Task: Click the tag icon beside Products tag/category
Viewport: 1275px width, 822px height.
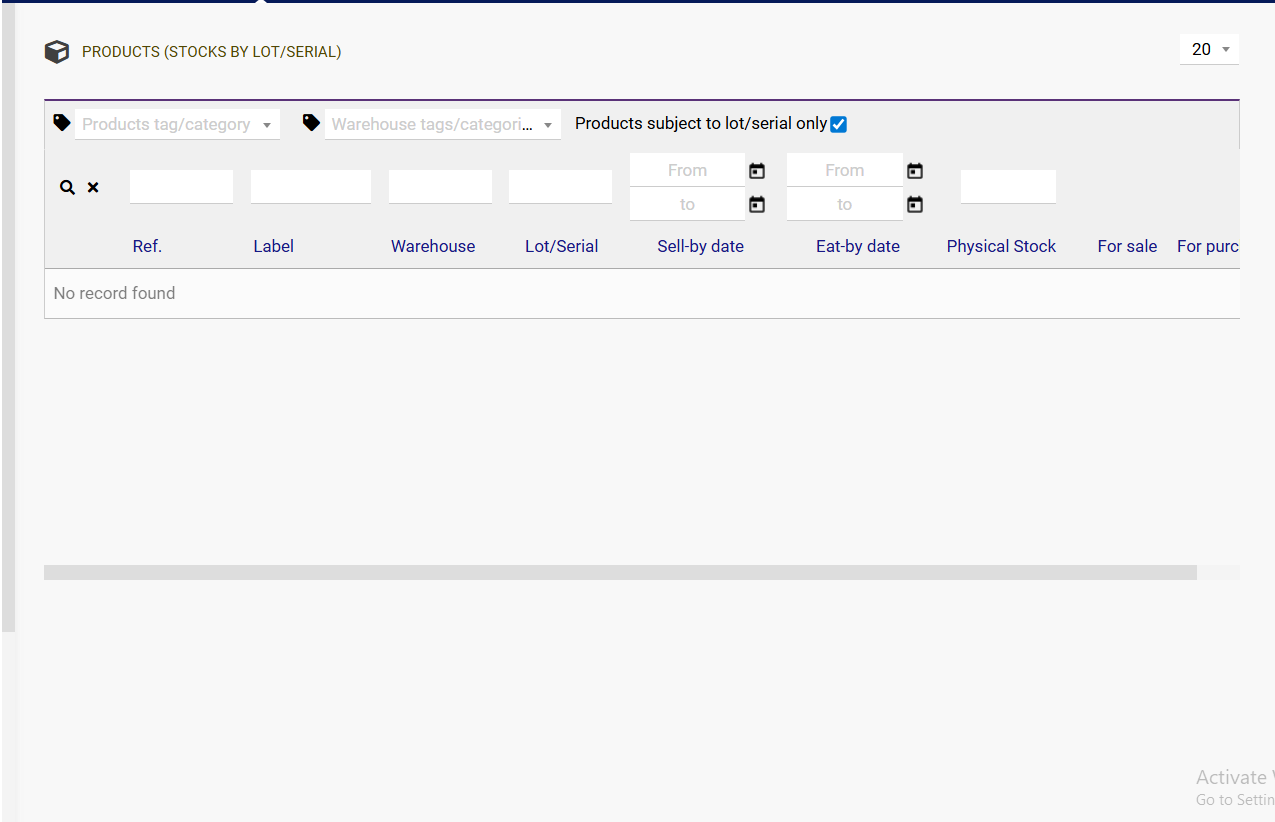Action: [x=62, y=123]
